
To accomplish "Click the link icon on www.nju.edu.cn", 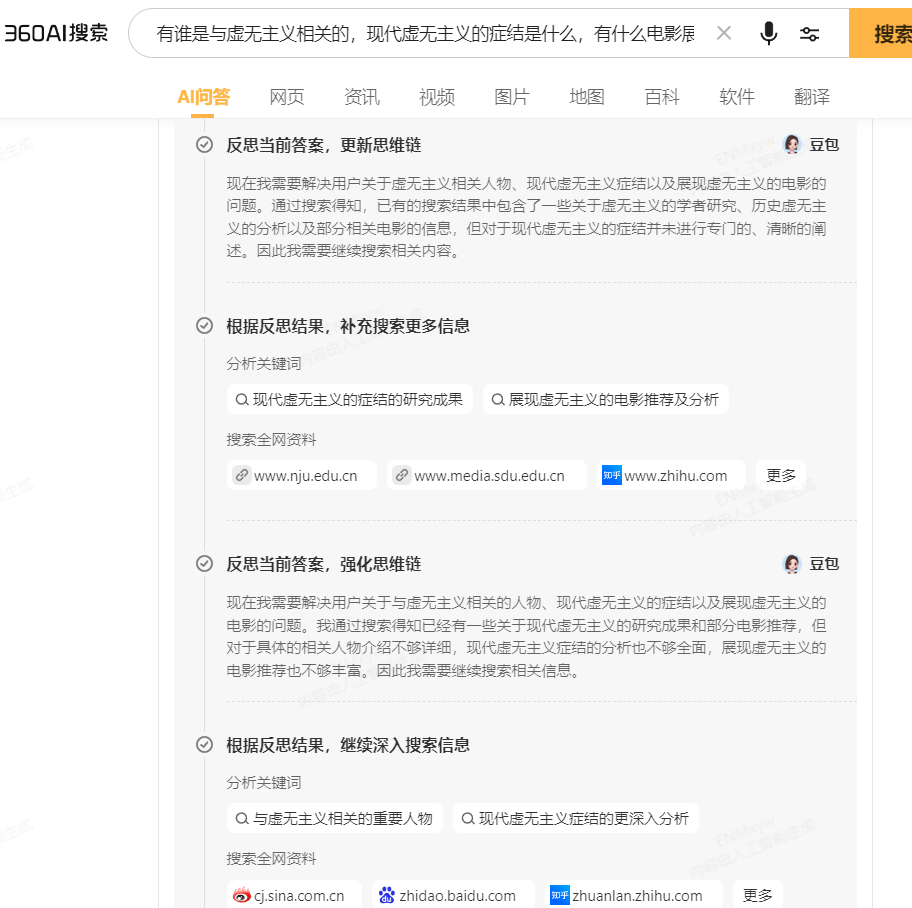I will tap(240, 475).
